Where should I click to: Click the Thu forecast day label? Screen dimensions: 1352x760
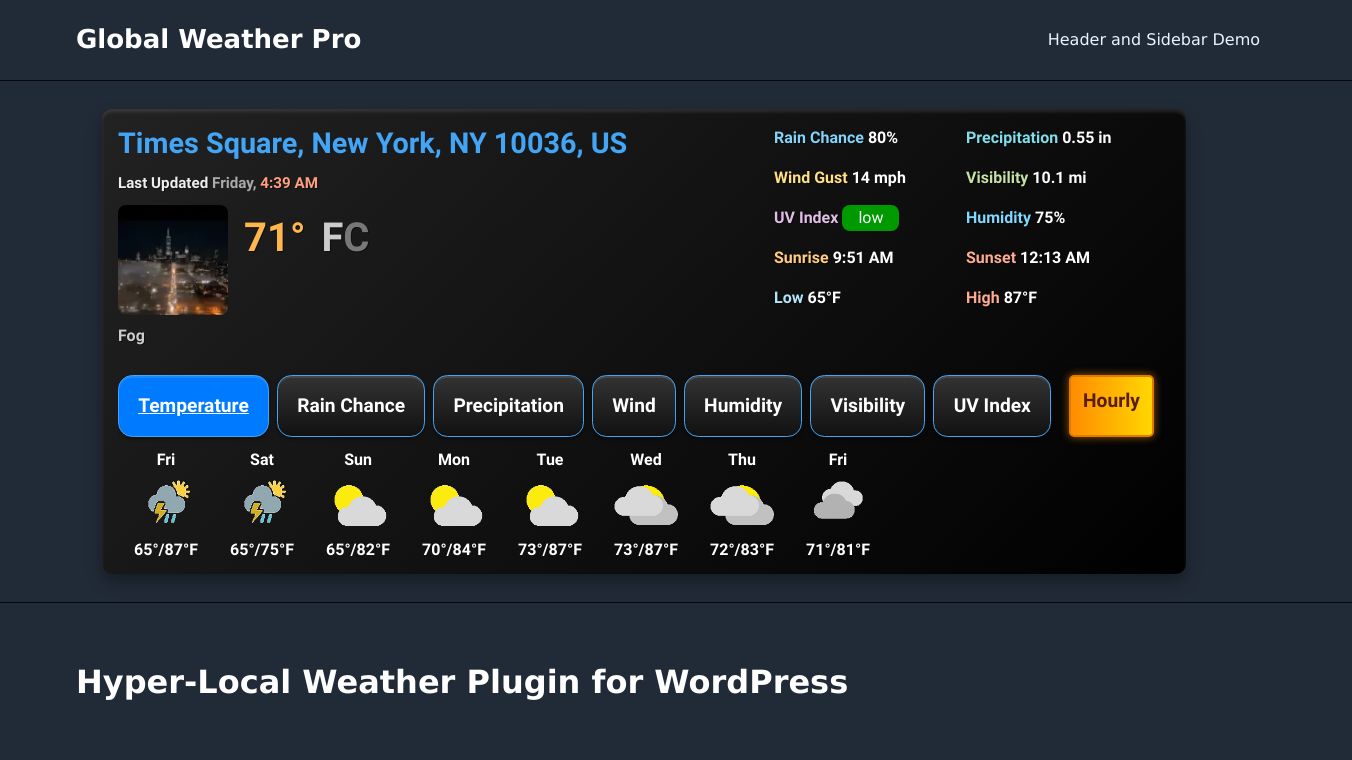742,460
